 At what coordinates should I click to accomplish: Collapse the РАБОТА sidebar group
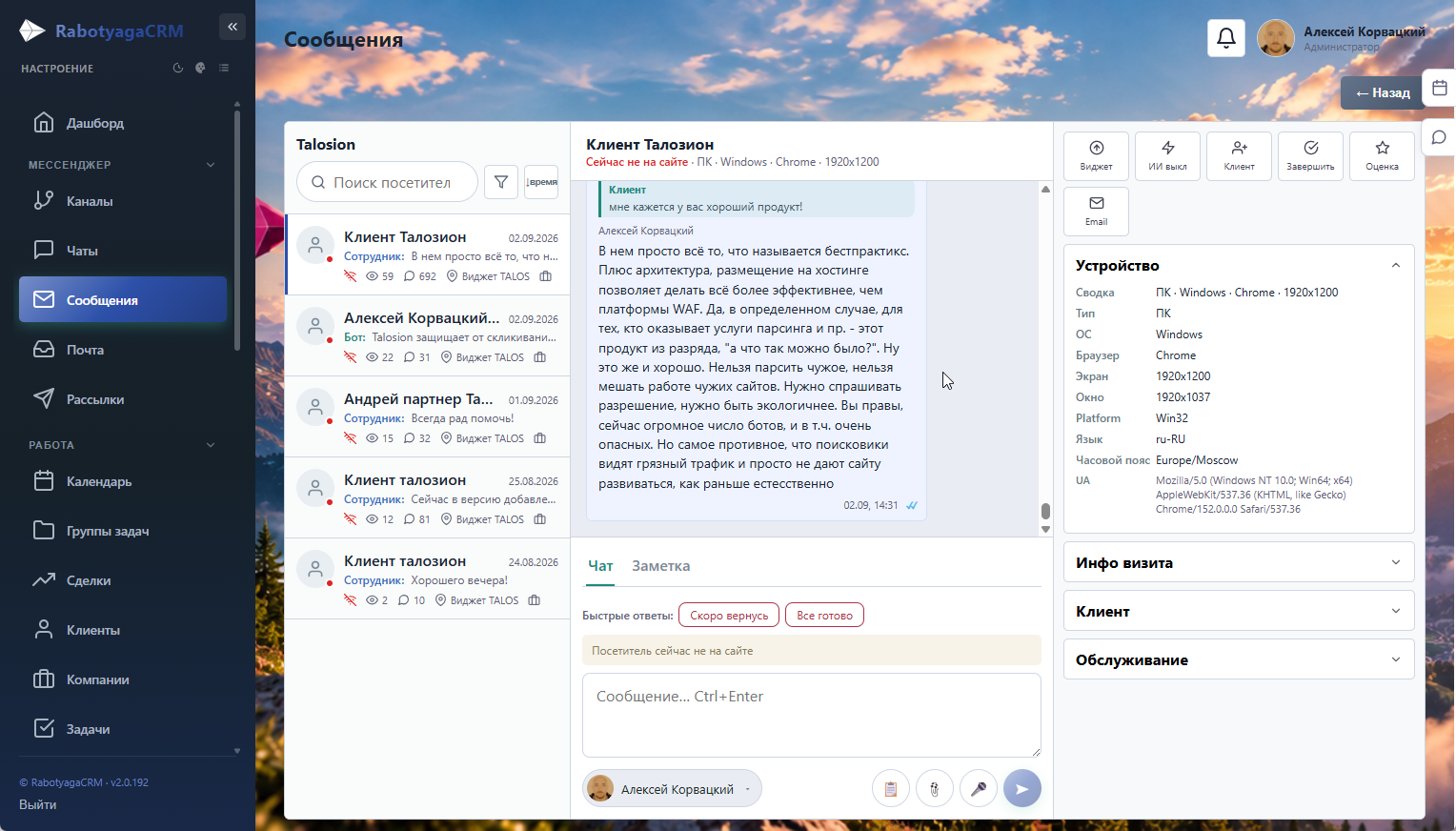pos(211,445)
